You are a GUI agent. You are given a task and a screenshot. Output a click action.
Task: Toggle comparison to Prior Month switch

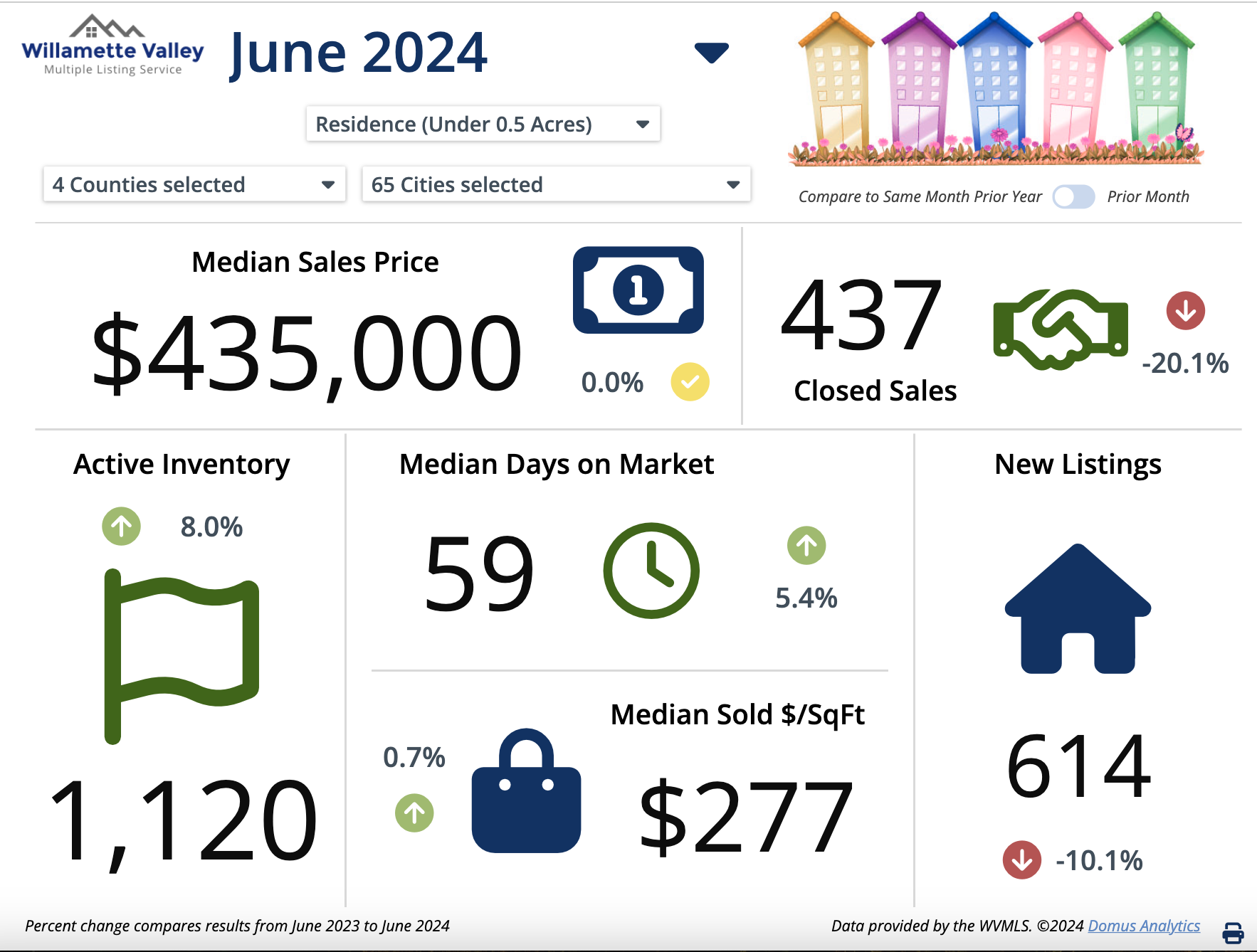(1073, 197)
